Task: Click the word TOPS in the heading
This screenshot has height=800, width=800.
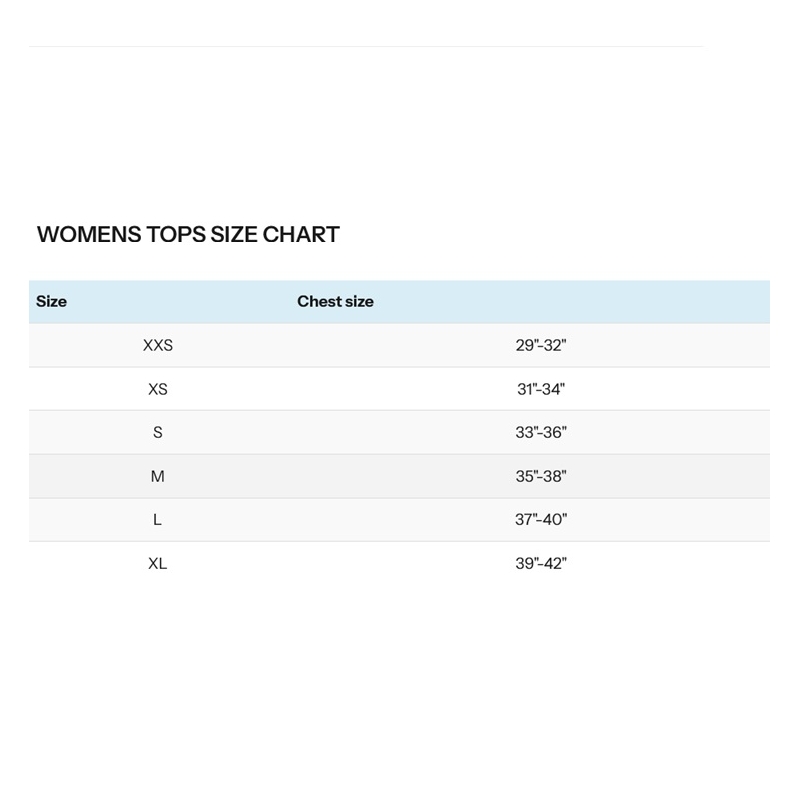Action: pos(175,235)
